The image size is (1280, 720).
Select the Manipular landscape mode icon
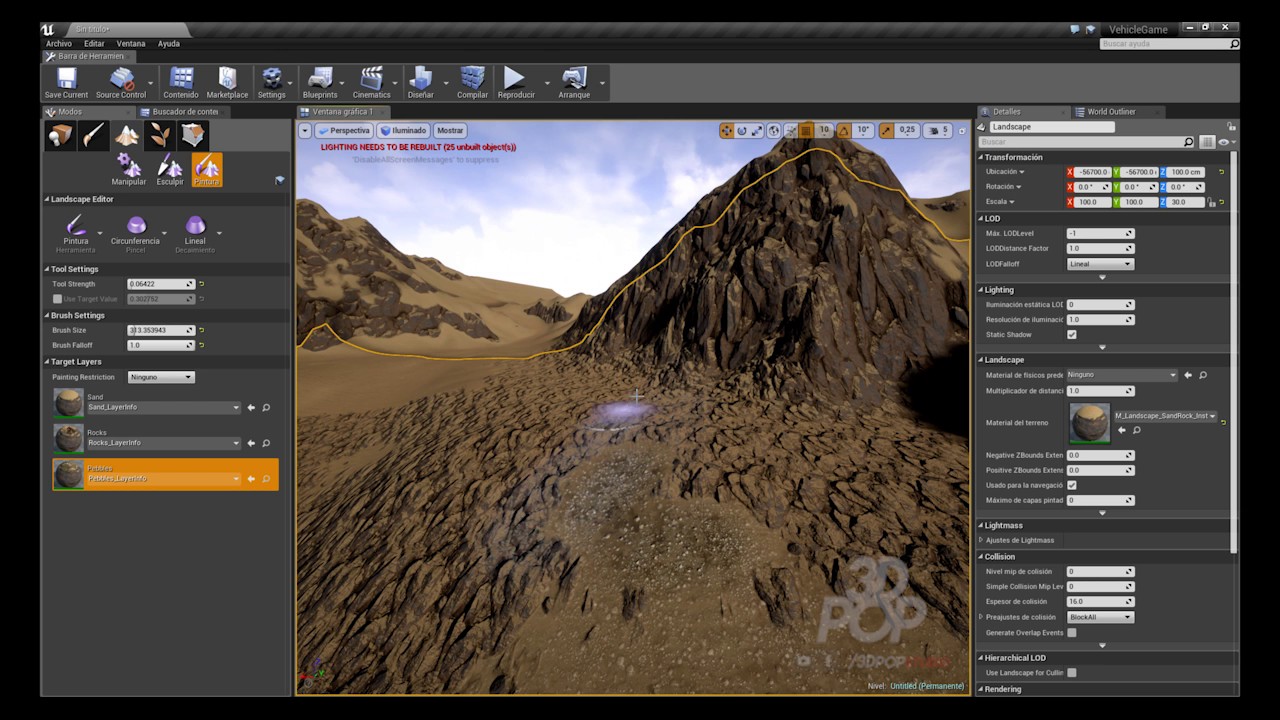[x=128, y=165]
